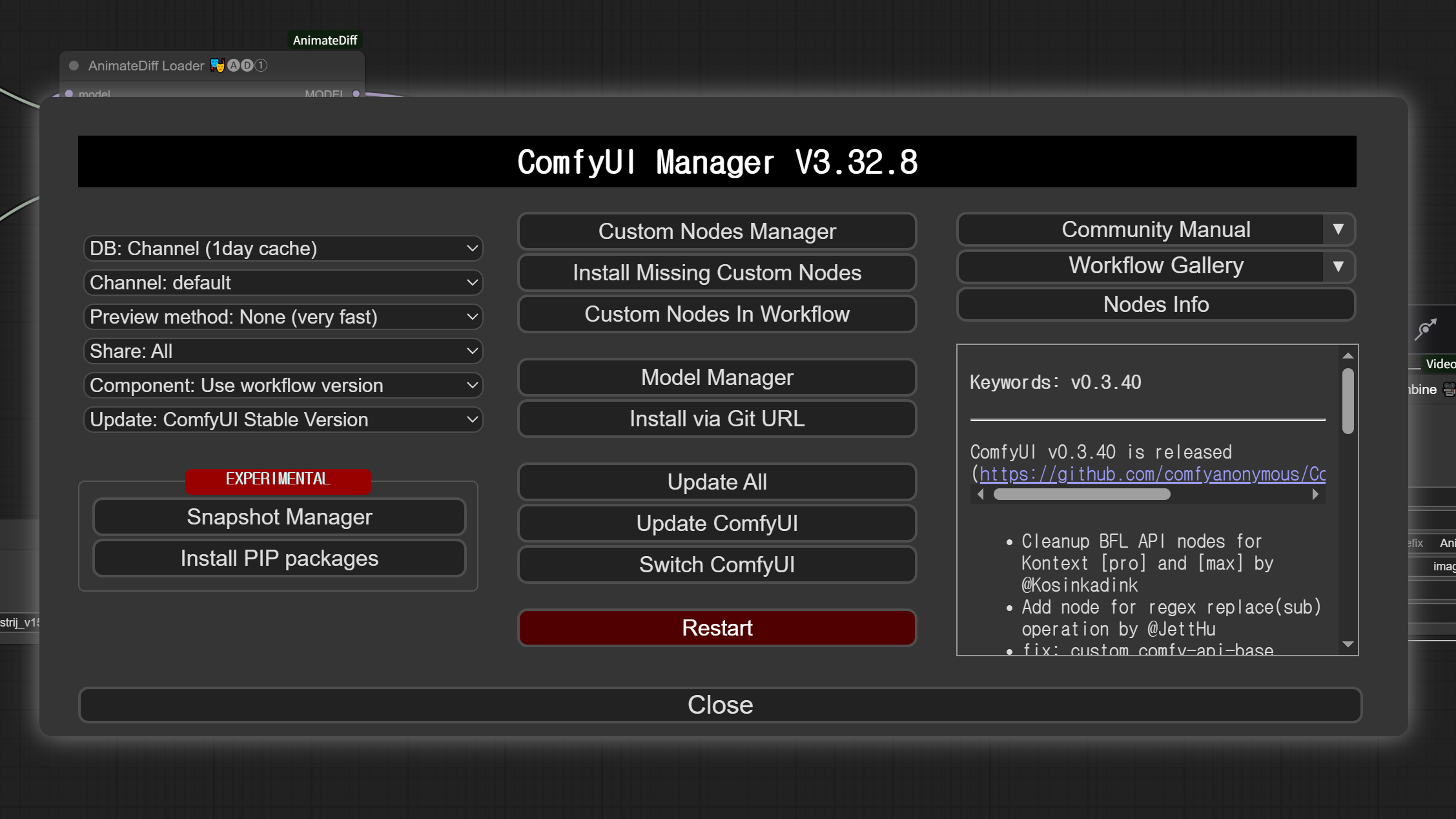Image resolution: width=1456 pixels, height=819 pixels.
Task: Click the EXPERIMENTAL label
Action: [278, 479]
